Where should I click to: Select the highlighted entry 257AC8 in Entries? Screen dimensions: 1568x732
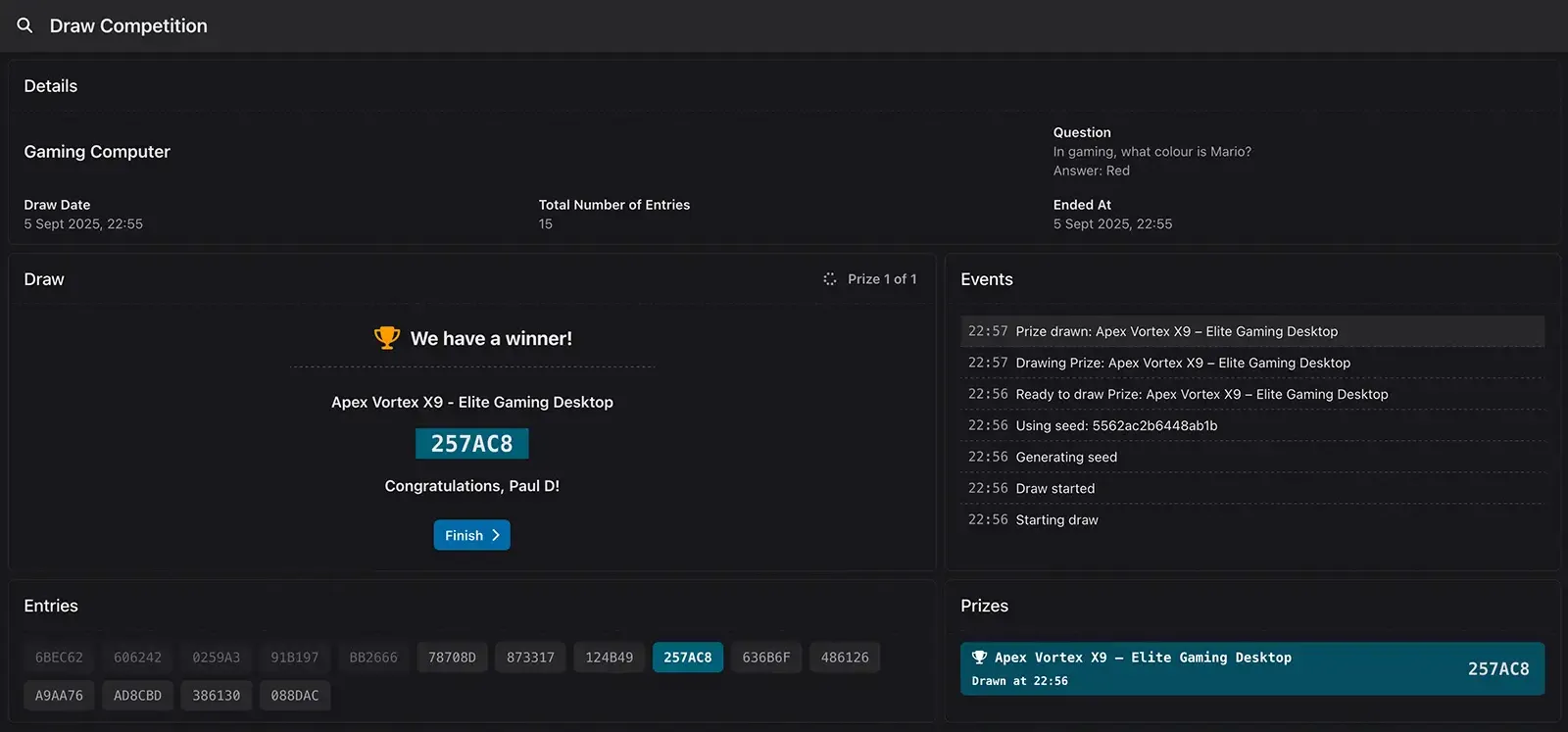(x=688, y=658)
